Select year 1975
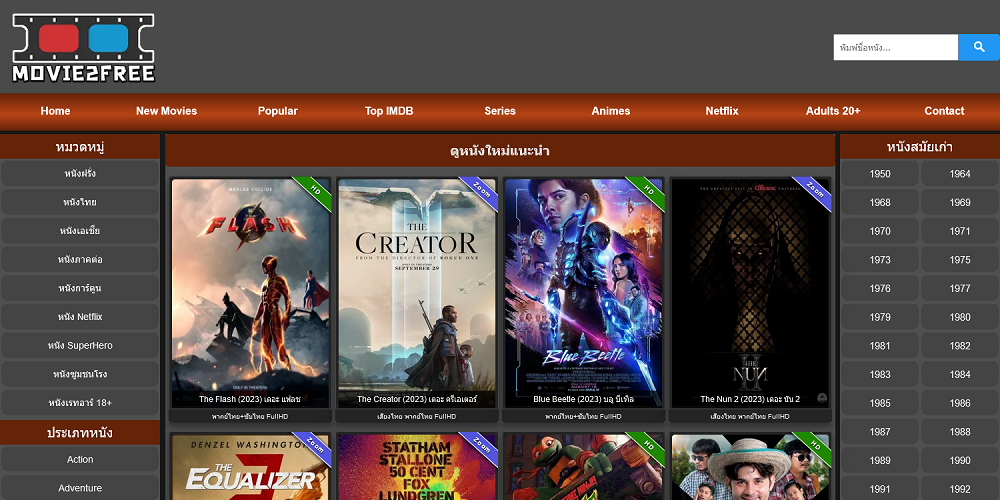1000x500 pixels. pyautogui.click(x=960, y=260)
